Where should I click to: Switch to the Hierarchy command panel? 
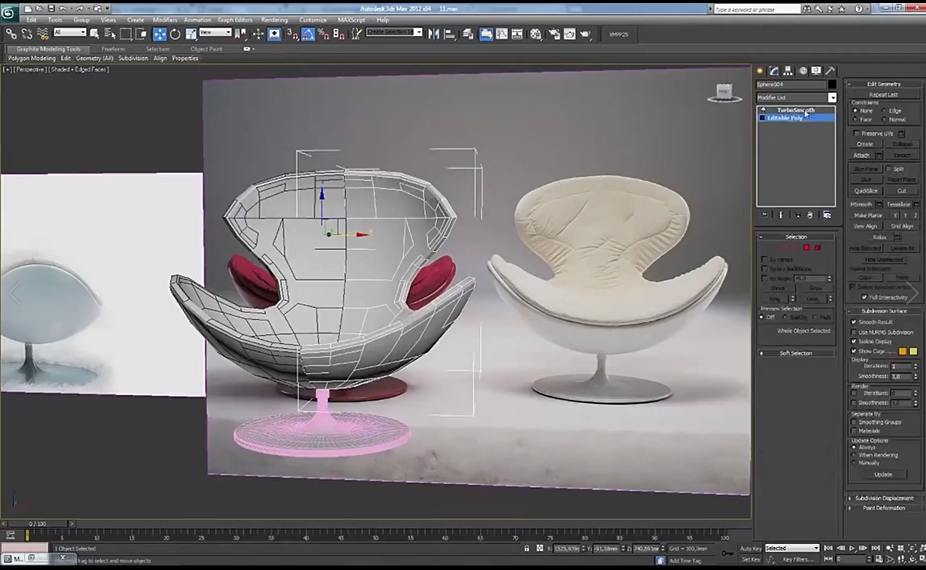788,71
